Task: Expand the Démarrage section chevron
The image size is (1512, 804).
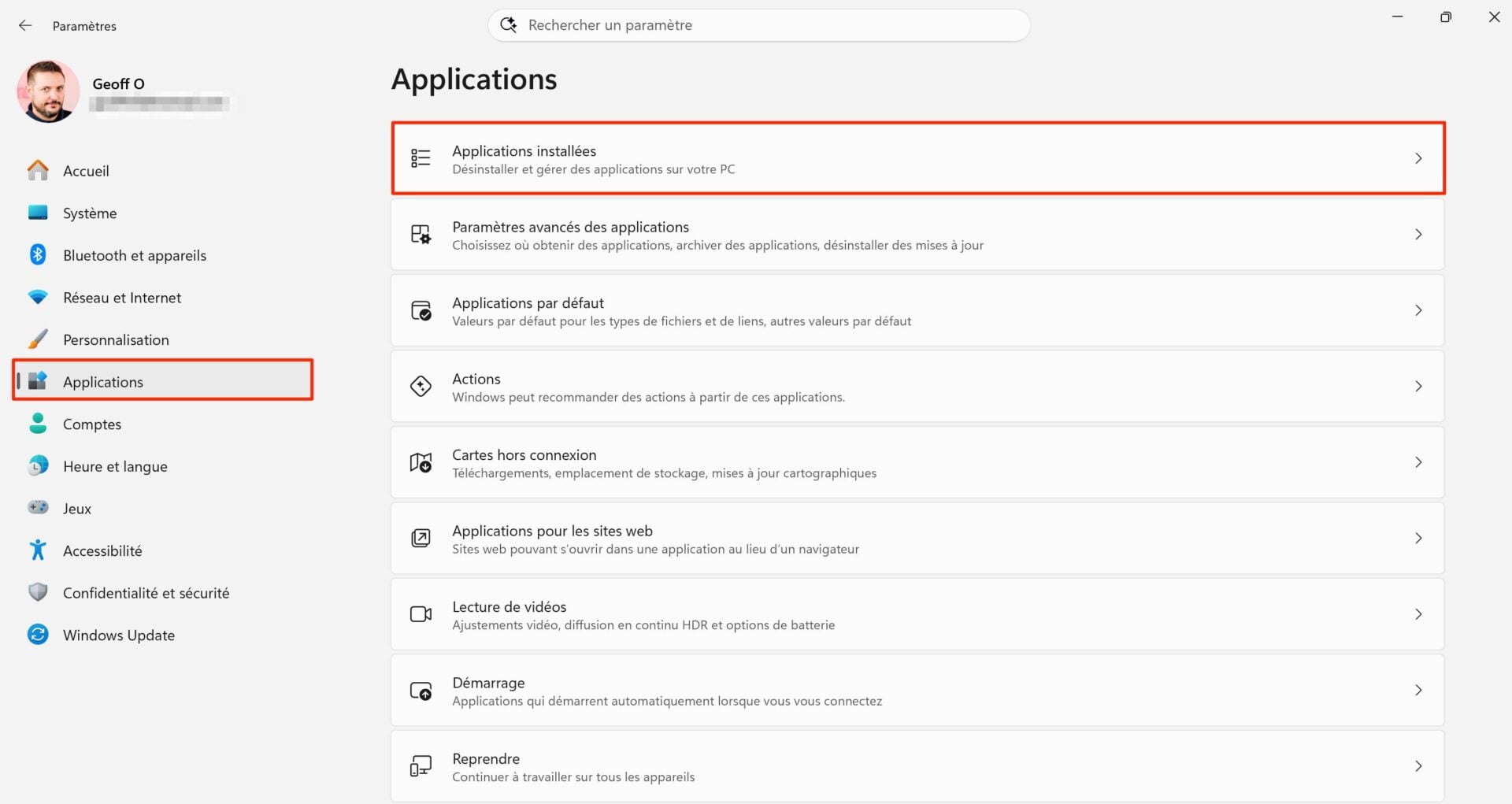Action: (1419, 691)
